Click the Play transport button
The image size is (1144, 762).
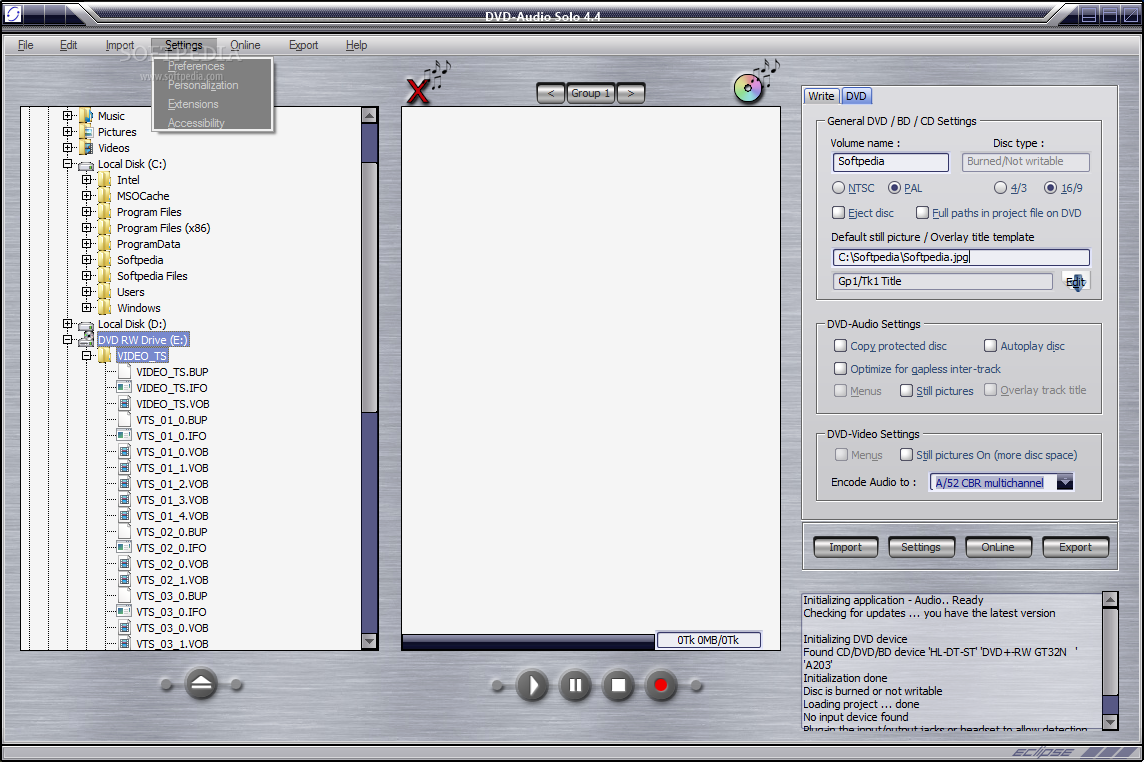pos(532,685)
